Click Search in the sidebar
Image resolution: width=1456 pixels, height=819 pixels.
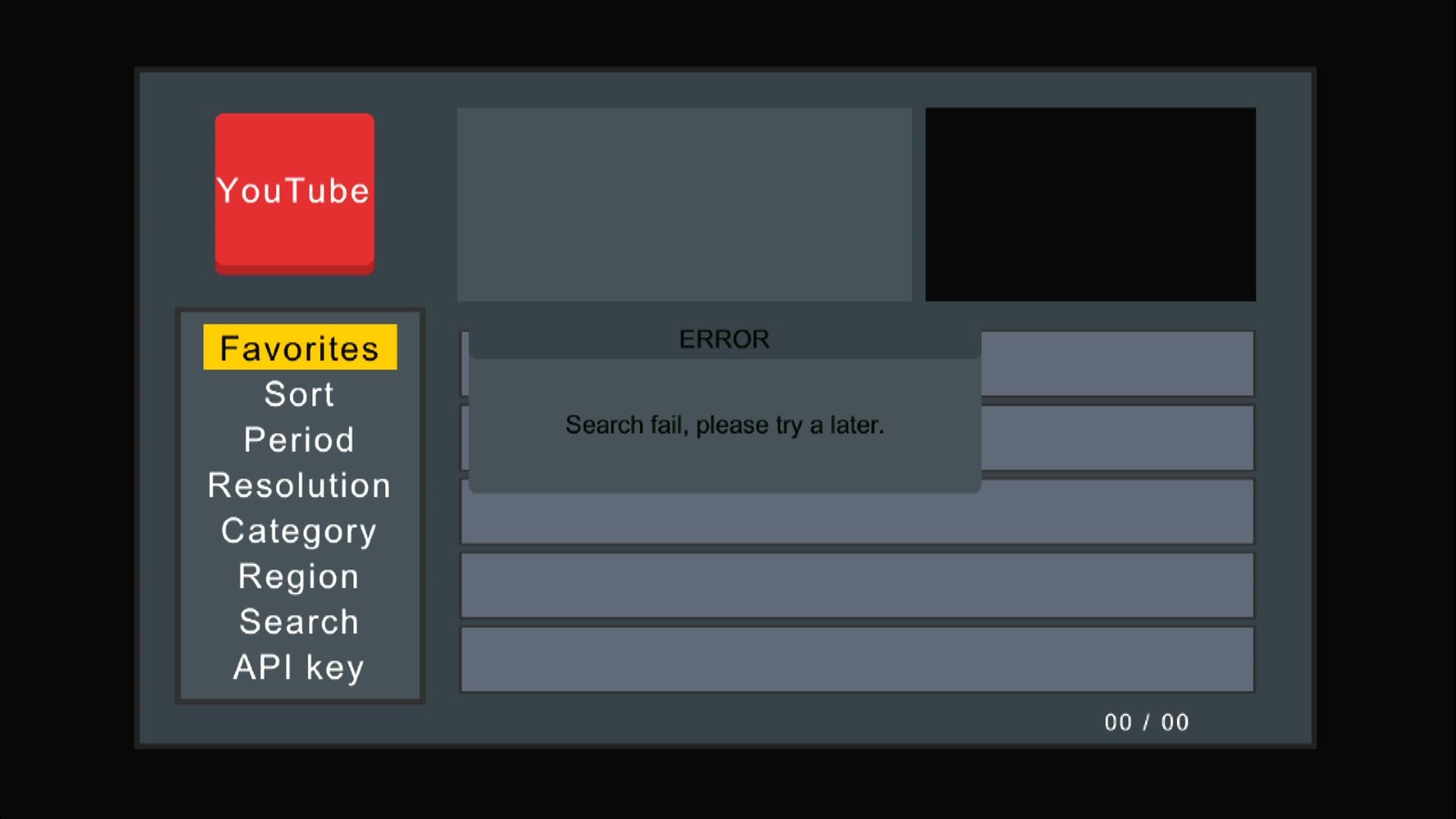pos(300,622)
